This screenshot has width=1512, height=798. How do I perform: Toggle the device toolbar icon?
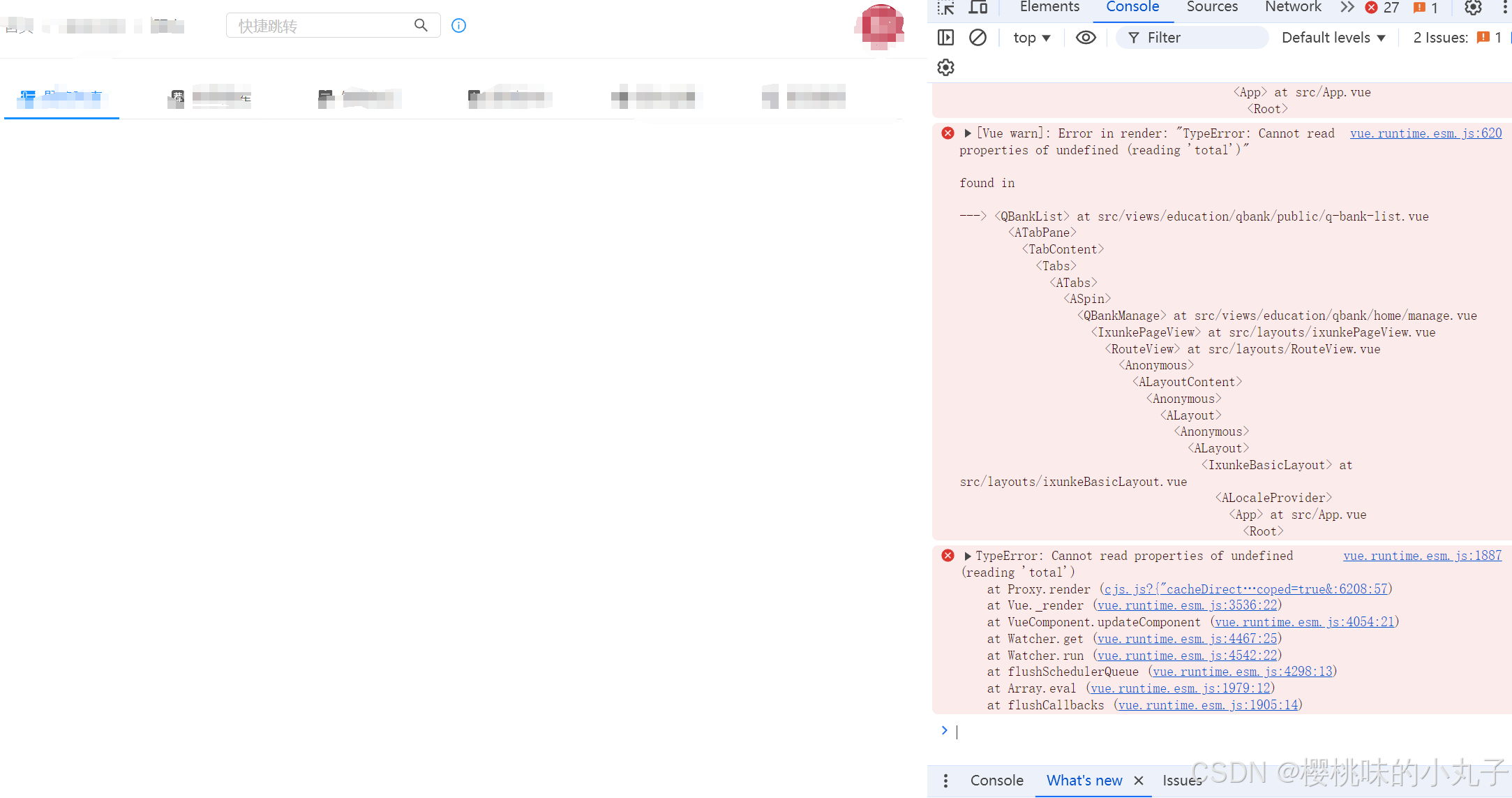978,8
